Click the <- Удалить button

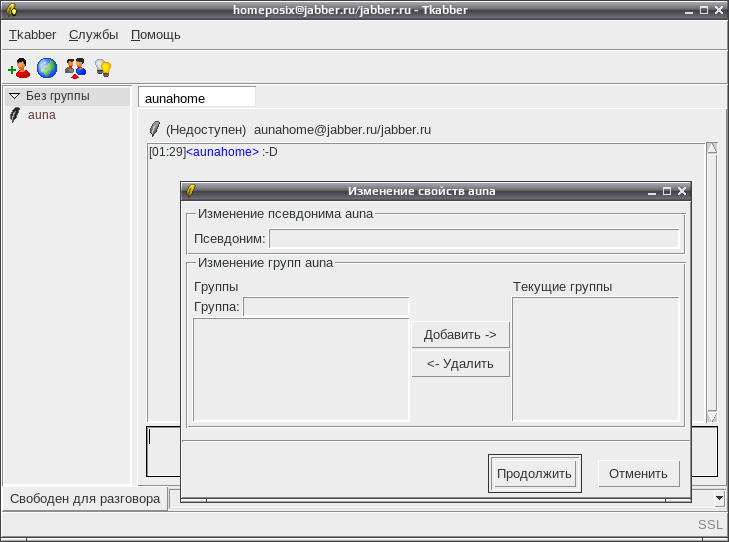point(460,364)
